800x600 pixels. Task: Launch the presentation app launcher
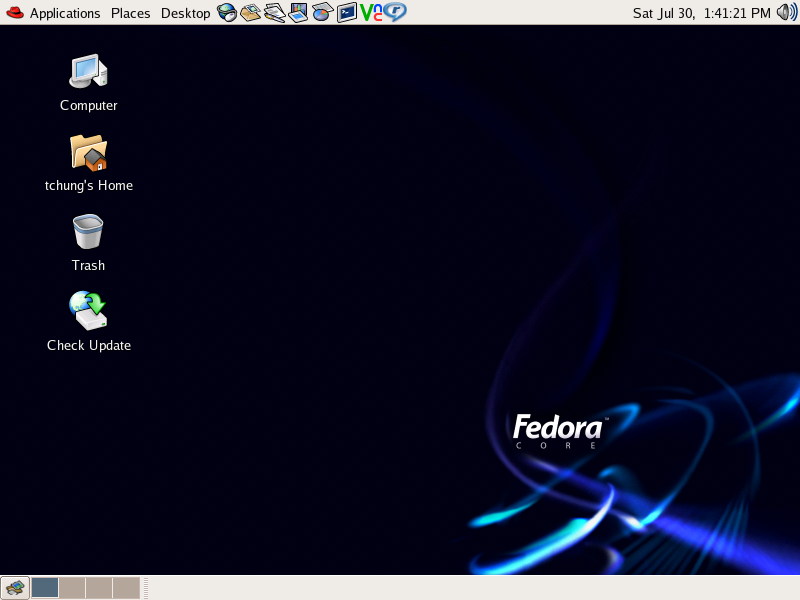click(x=298, y=12)
